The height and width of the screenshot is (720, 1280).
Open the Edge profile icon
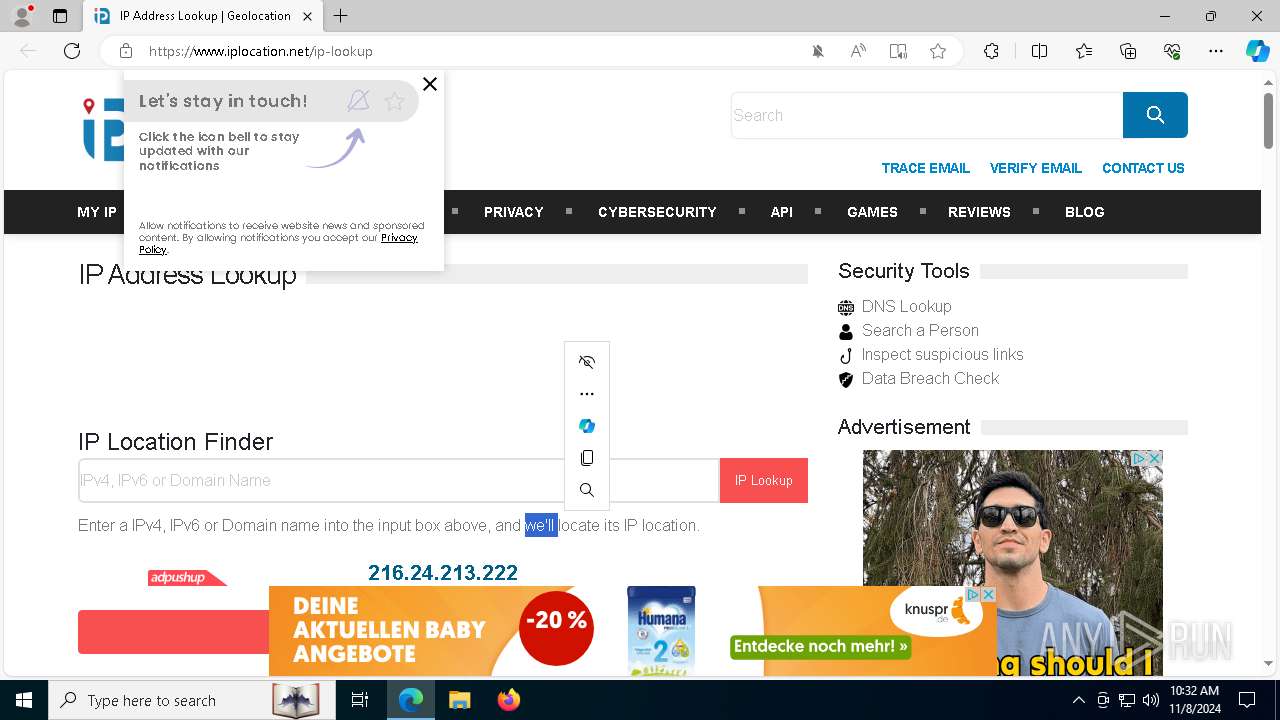pos(21,16)
